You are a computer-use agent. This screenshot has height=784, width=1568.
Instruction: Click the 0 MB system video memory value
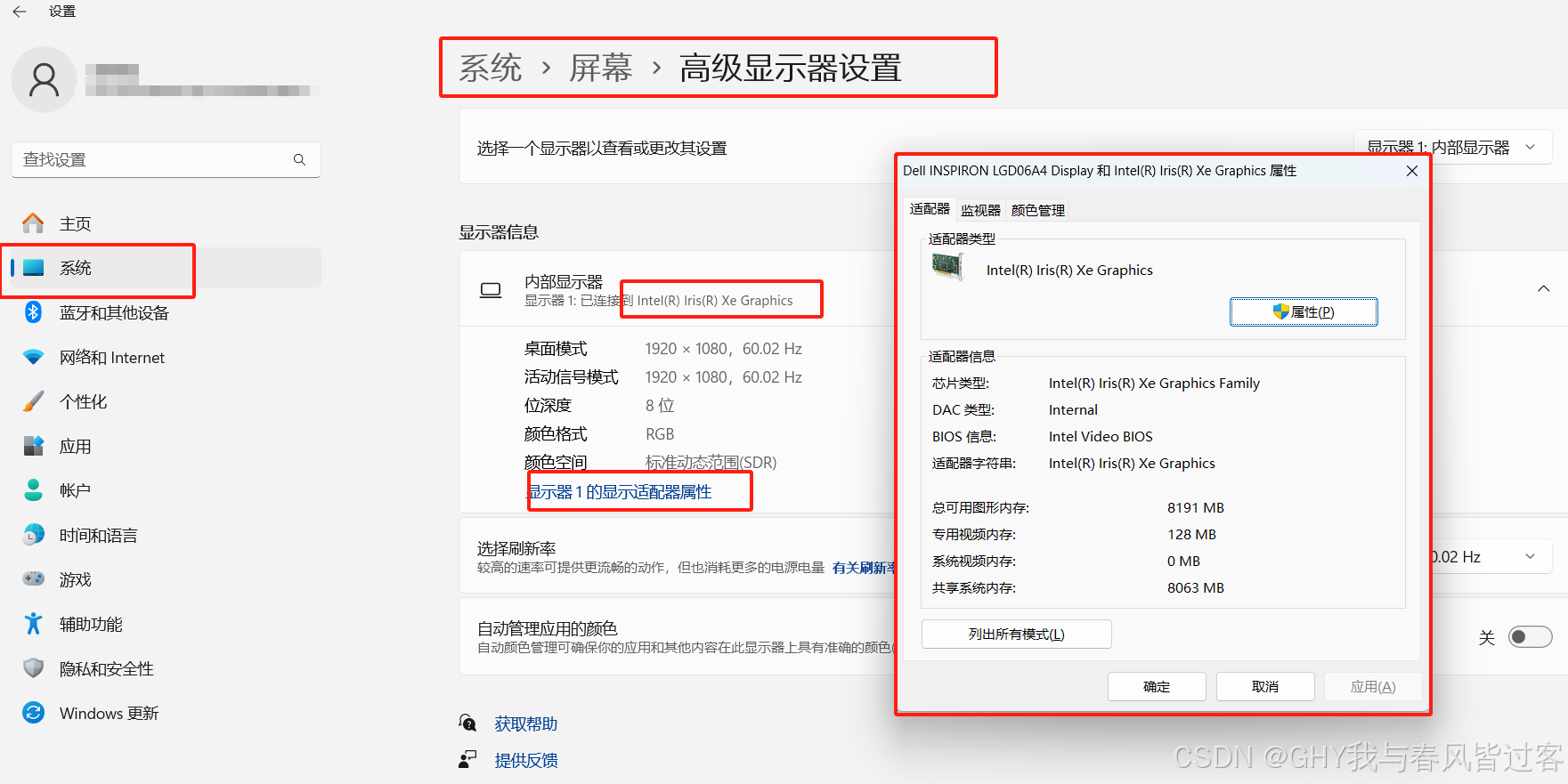(1183, 561)
